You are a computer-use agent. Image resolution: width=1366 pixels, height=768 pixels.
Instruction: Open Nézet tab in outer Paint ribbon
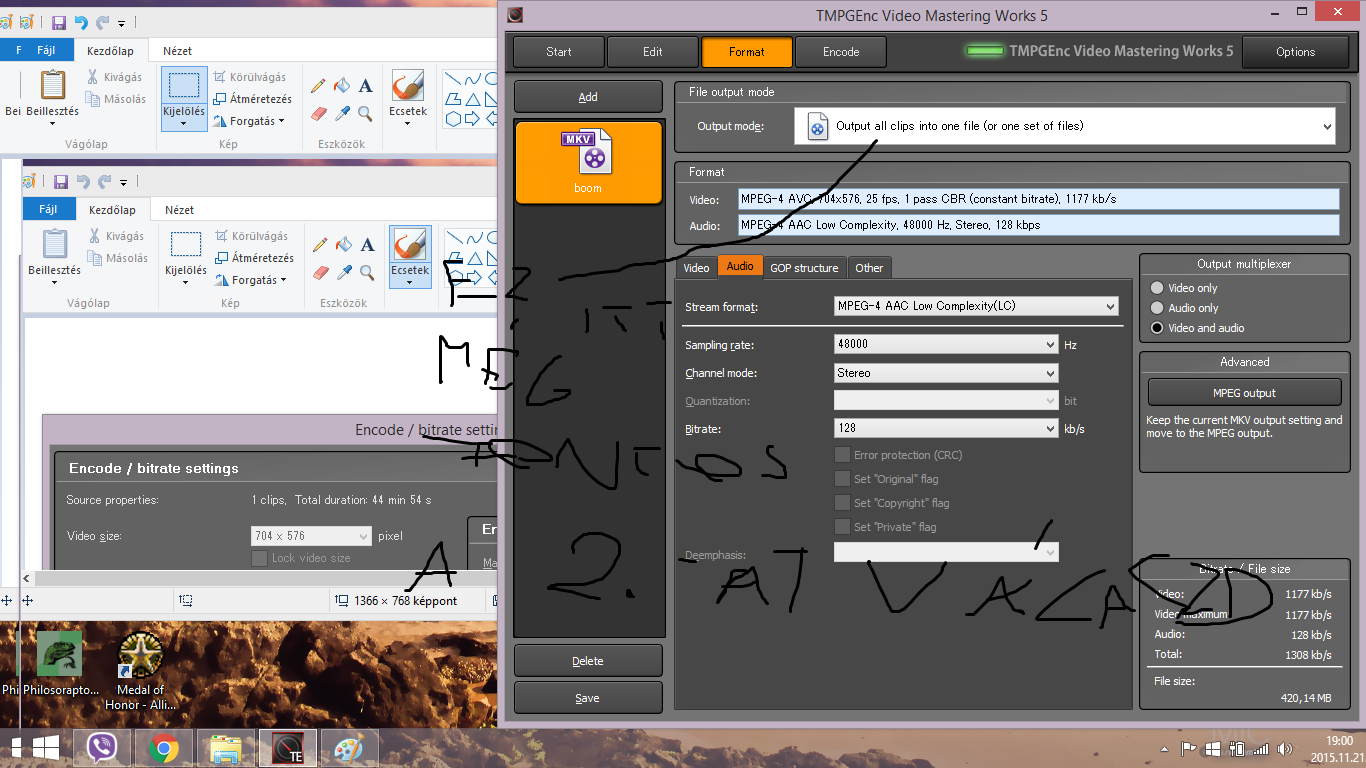pos(178,51)
